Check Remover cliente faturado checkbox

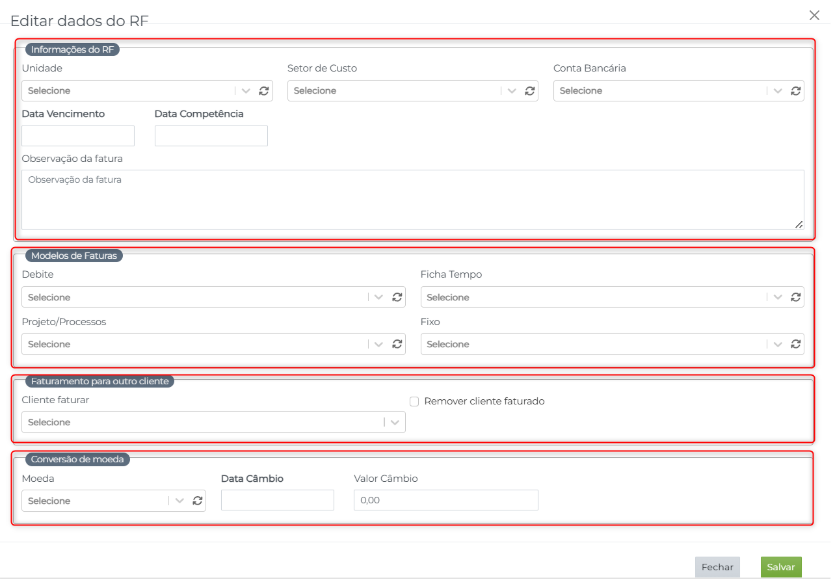pos(414,402)
